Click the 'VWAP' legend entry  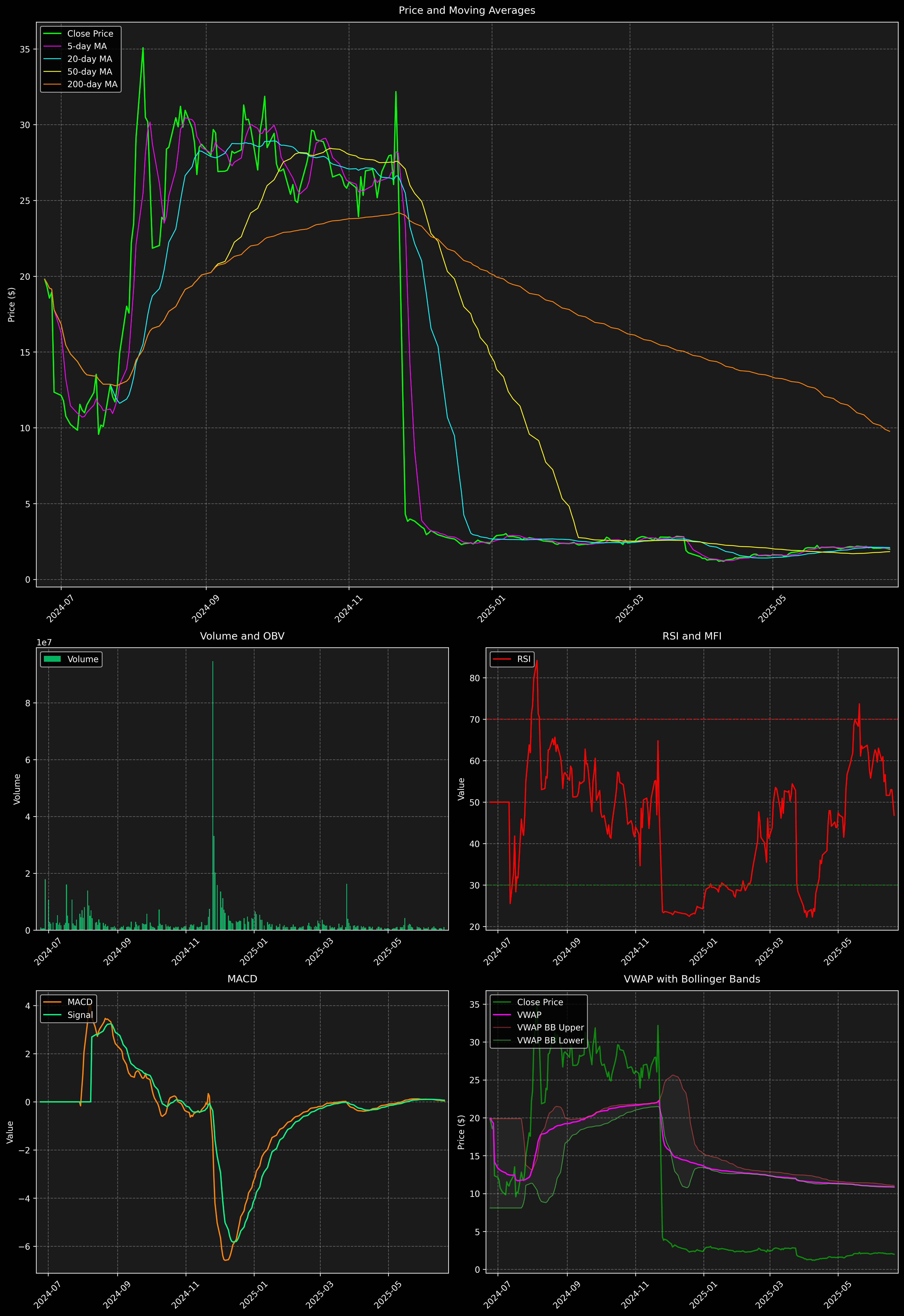click(x=518, y=1015)
